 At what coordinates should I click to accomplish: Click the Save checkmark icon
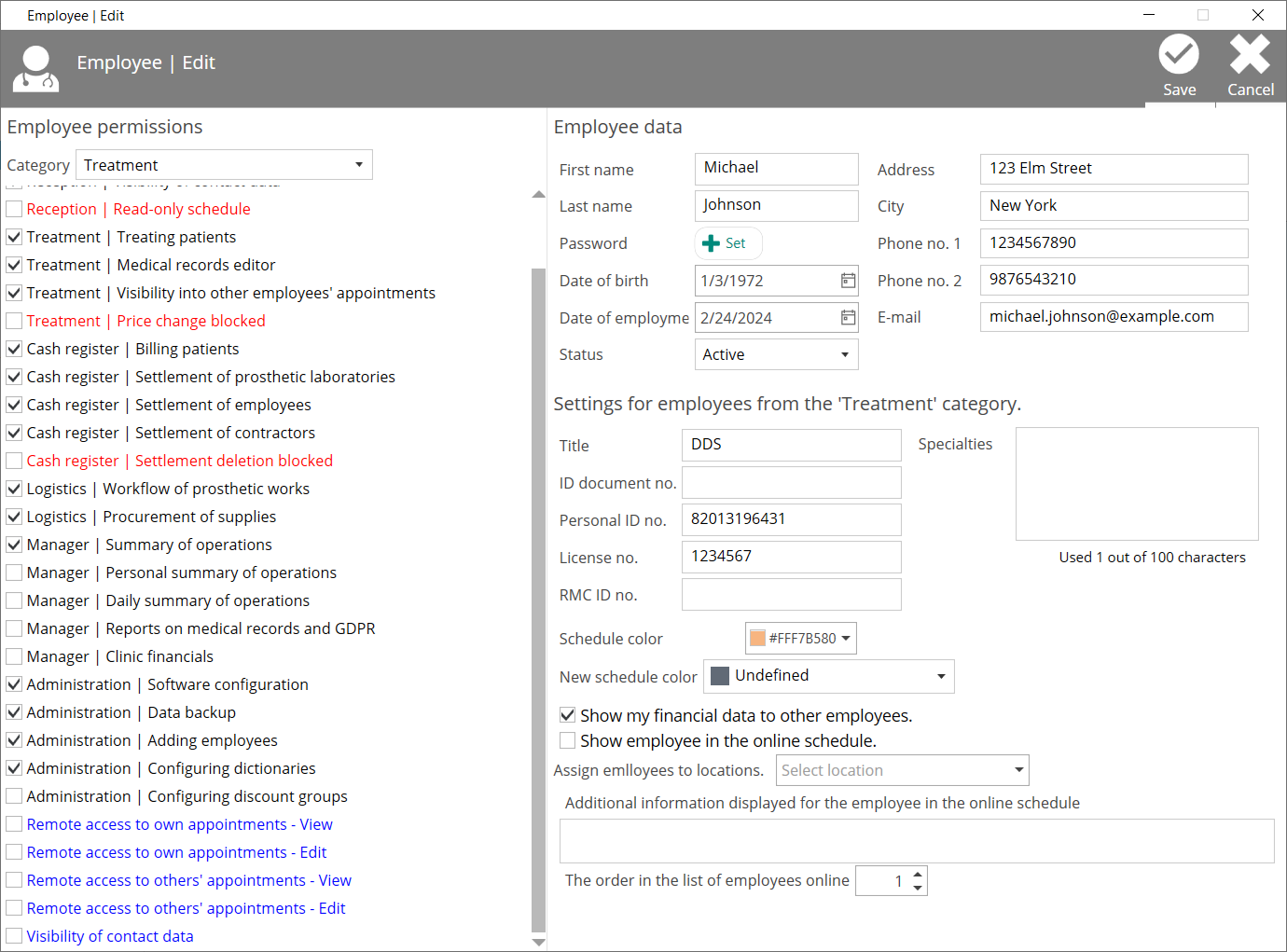1179,54
